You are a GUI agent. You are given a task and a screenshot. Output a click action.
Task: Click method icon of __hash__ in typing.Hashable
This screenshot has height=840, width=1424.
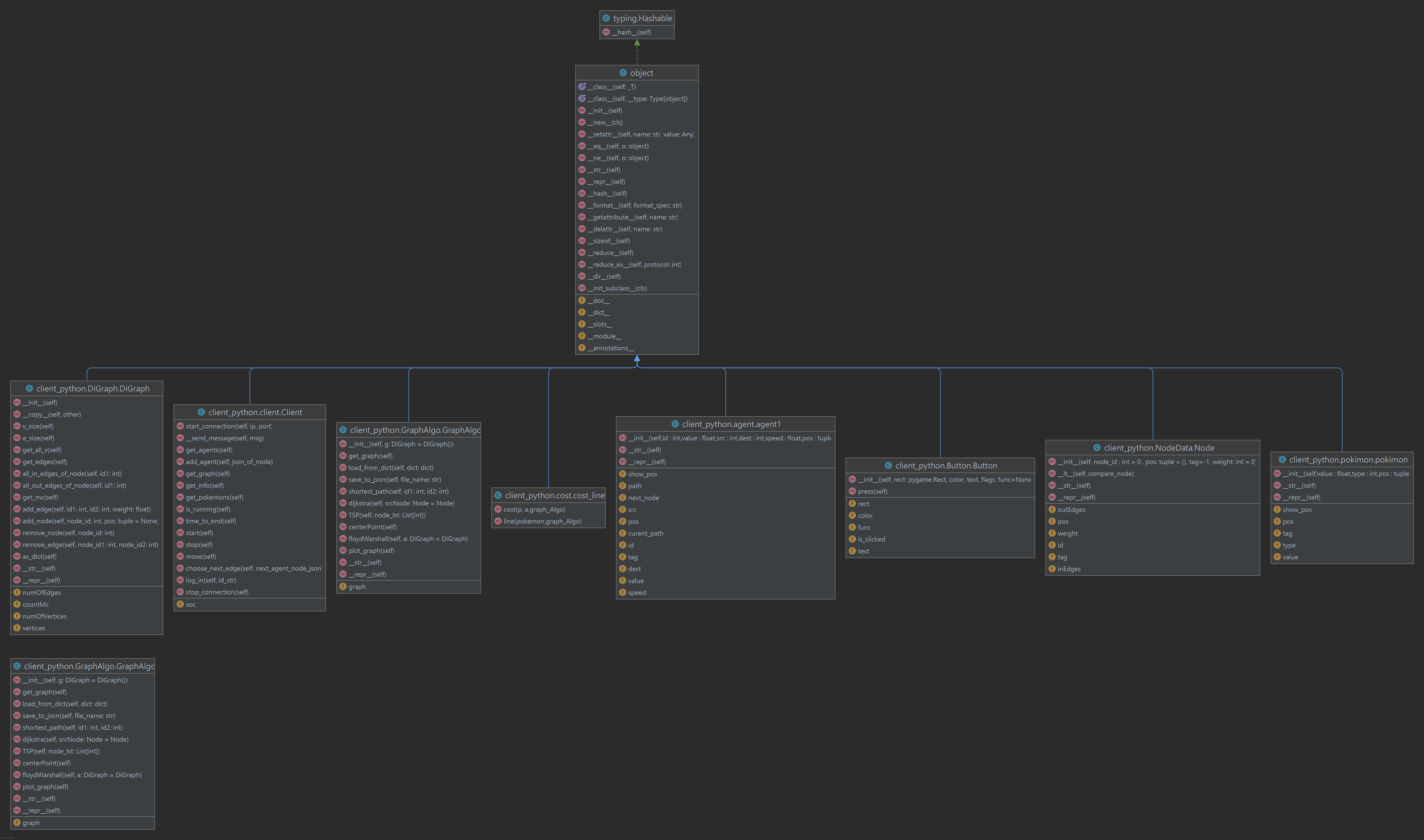click(x=606, y=32)
